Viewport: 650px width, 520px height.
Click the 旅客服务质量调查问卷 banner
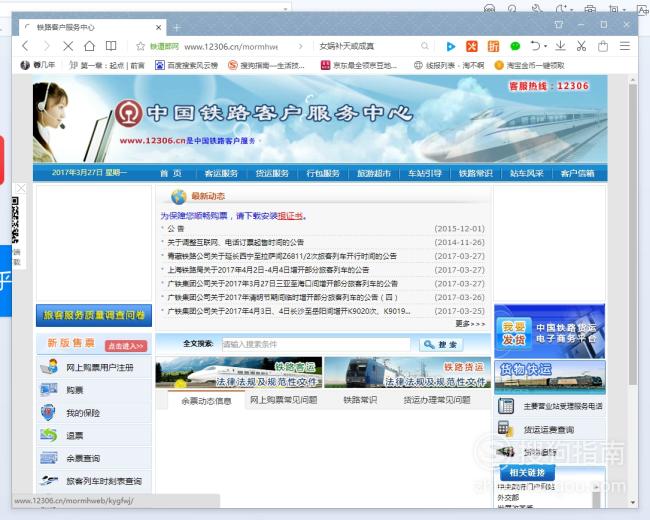[x=94, y=316]
